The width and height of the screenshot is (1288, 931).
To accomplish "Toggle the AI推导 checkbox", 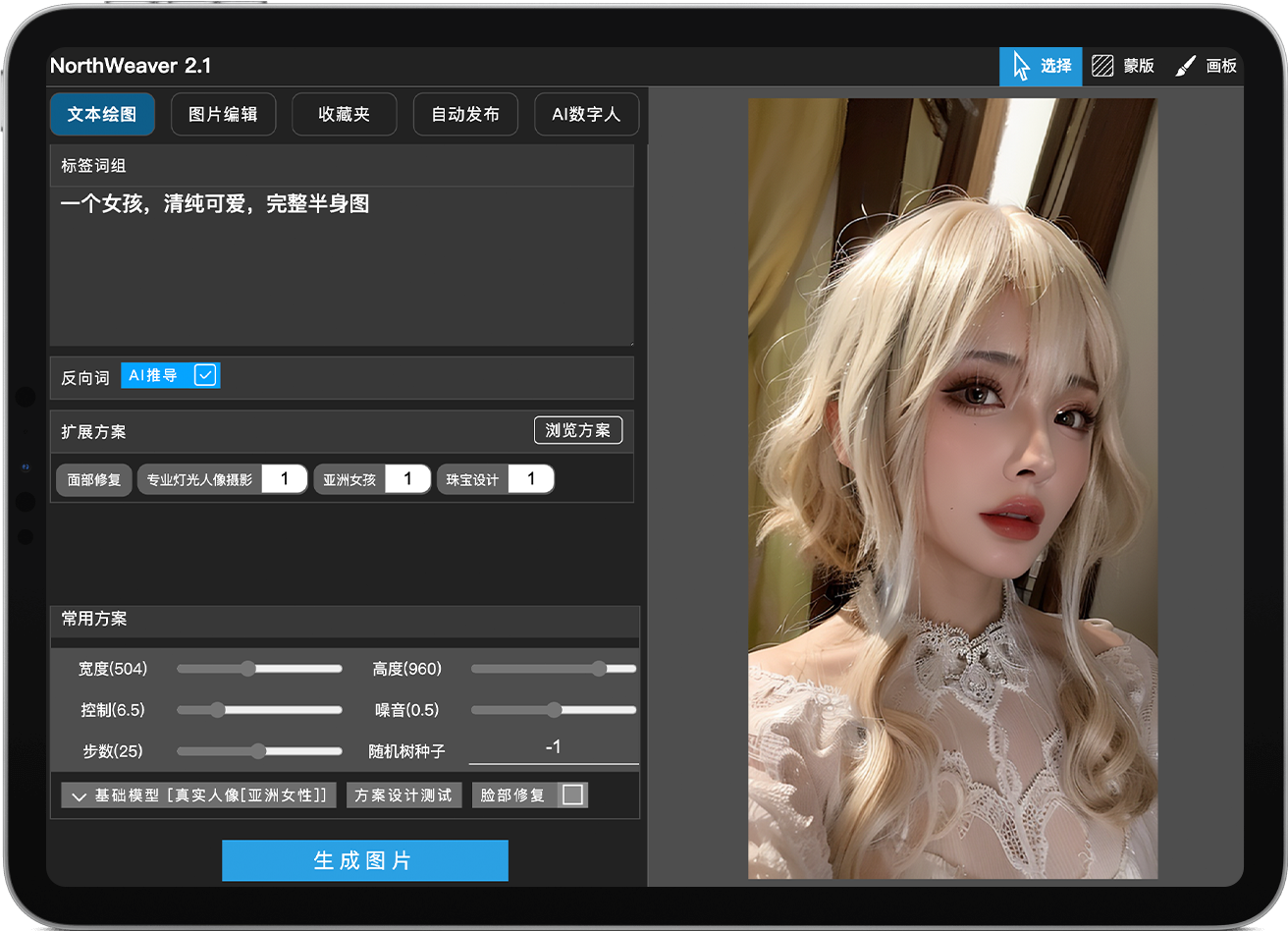I will point(205,375).
